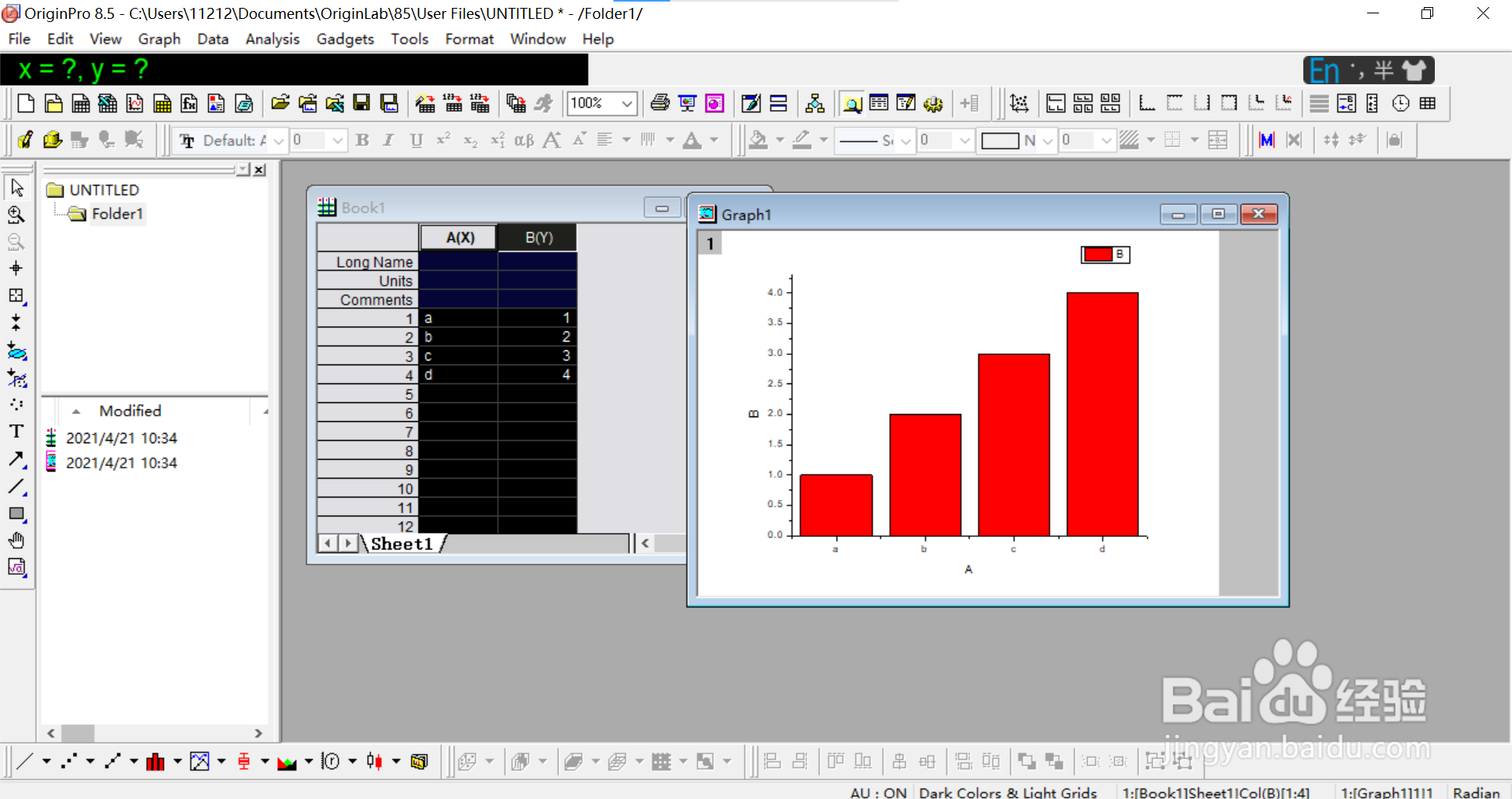Image resolution: width=1512 pixels, height=799 pixels.
Task: Expand the Modified column sort arrow
Action: pos(76,412)
